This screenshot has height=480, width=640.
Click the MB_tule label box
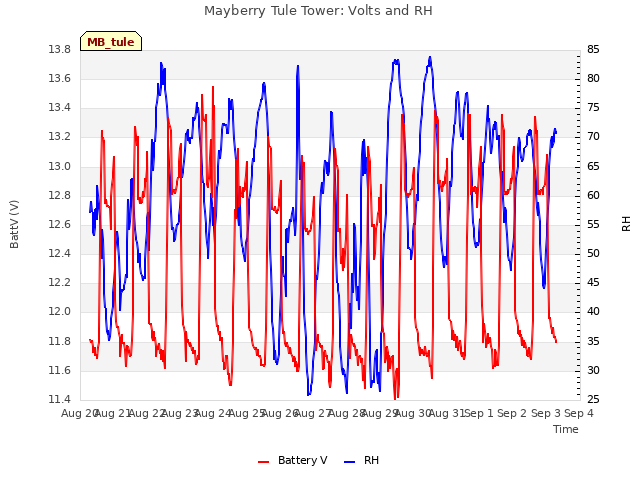coord(111,41)
